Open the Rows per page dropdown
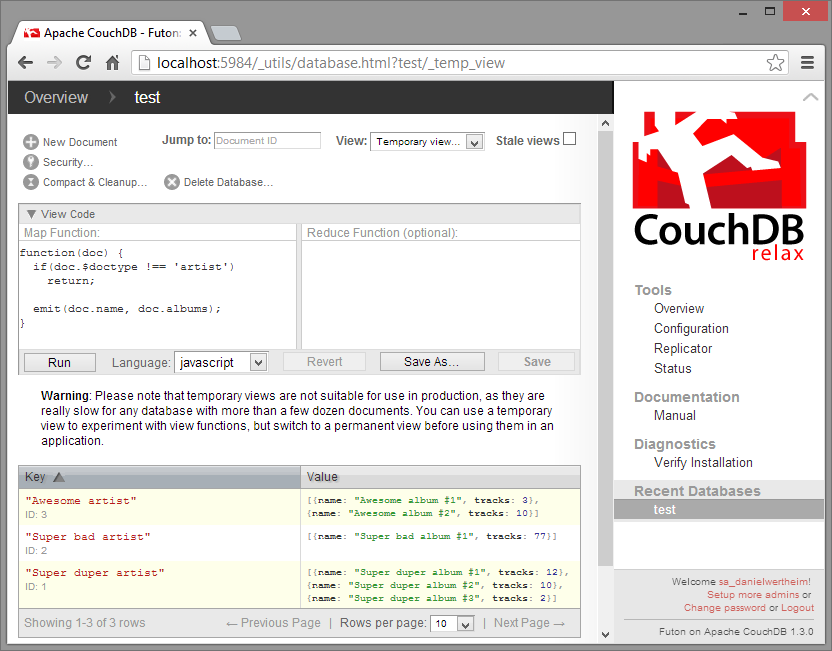This screenshot has width=832, height=651. coord(452,623)
